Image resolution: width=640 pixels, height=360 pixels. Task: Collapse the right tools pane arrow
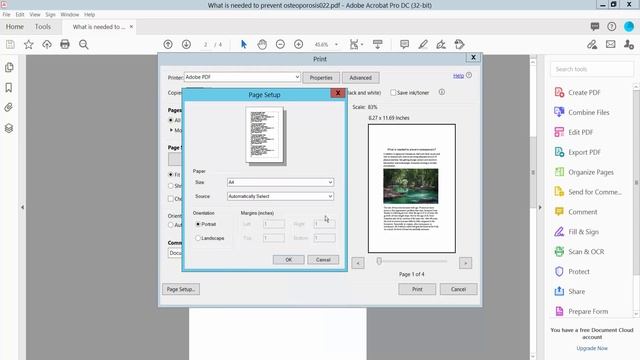pyautogui.click(x=540, y=207)
